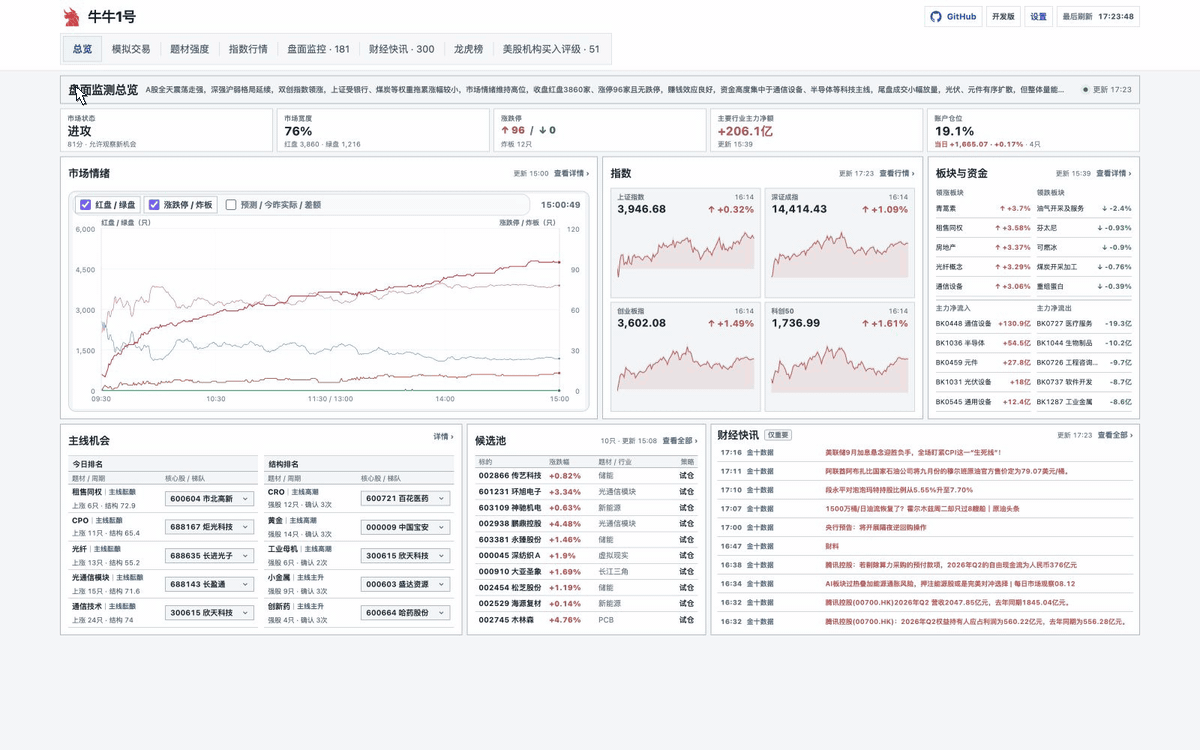Click 查看全部 in 候选池 panel
The height and width of the screenshot is (750, 1200).
click(679, 440)
